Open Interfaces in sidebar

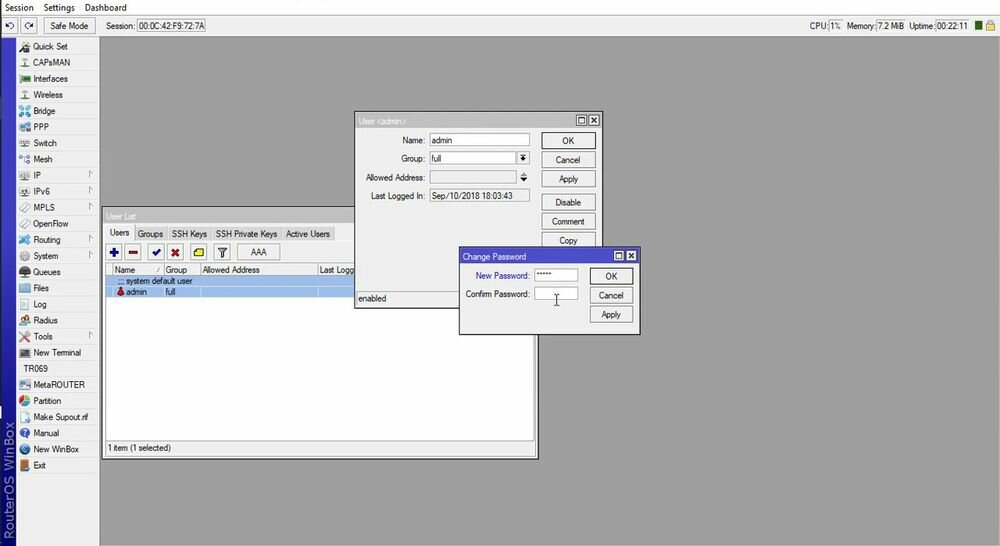point(57,78)
